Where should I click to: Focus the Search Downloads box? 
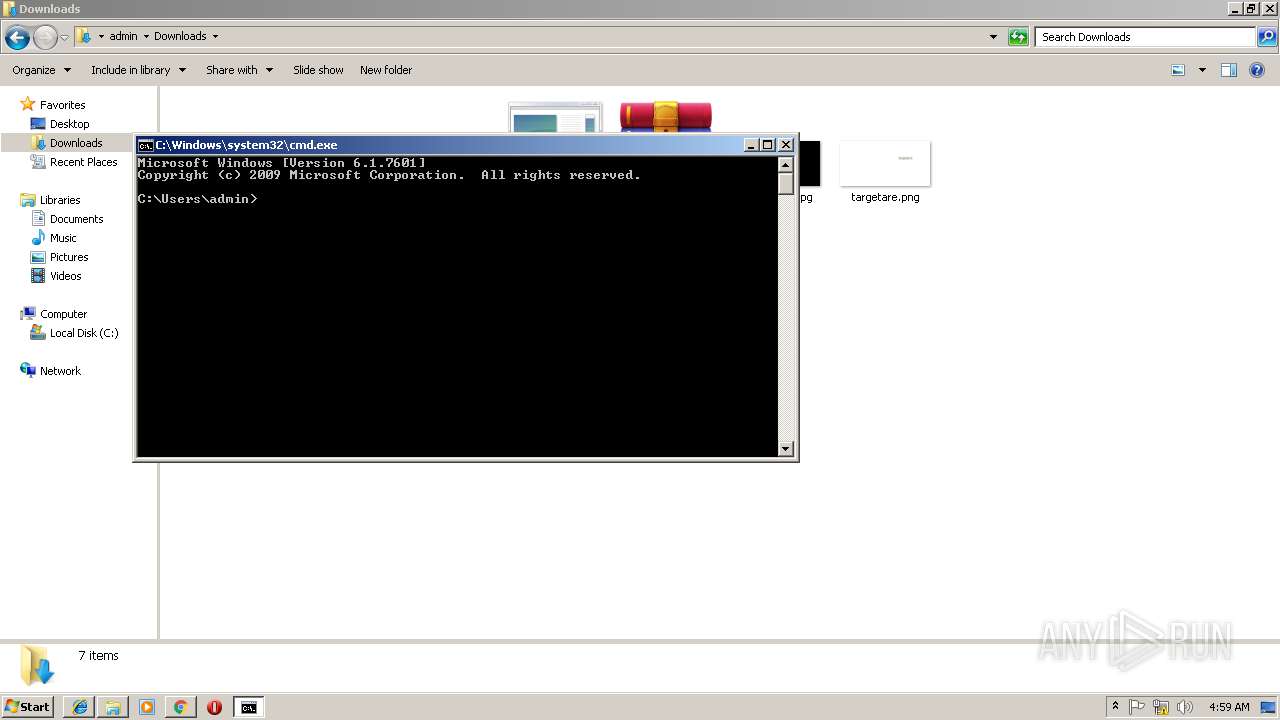pyautogui.click(x=1145, y=37)
